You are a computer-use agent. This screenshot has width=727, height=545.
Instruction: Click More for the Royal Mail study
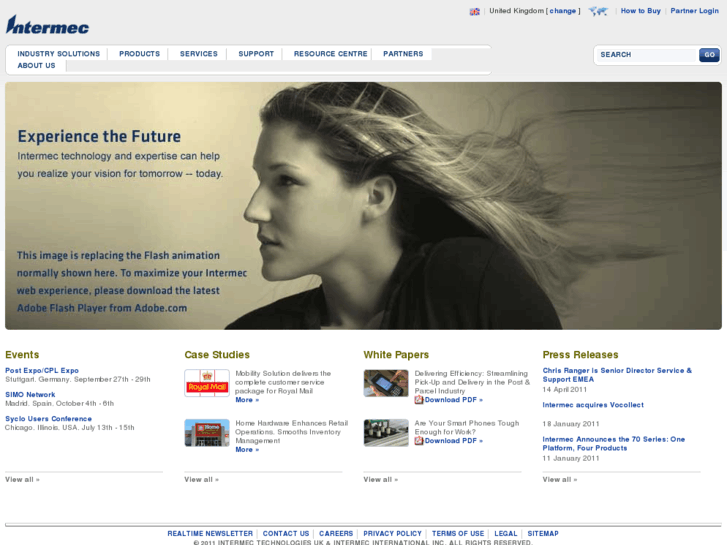[247, 400]
